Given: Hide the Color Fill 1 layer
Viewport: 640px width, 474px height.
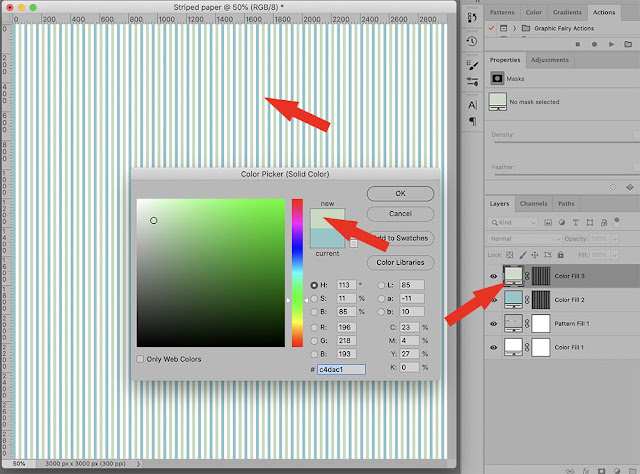Looking at the screenshot, I should 493,347.
